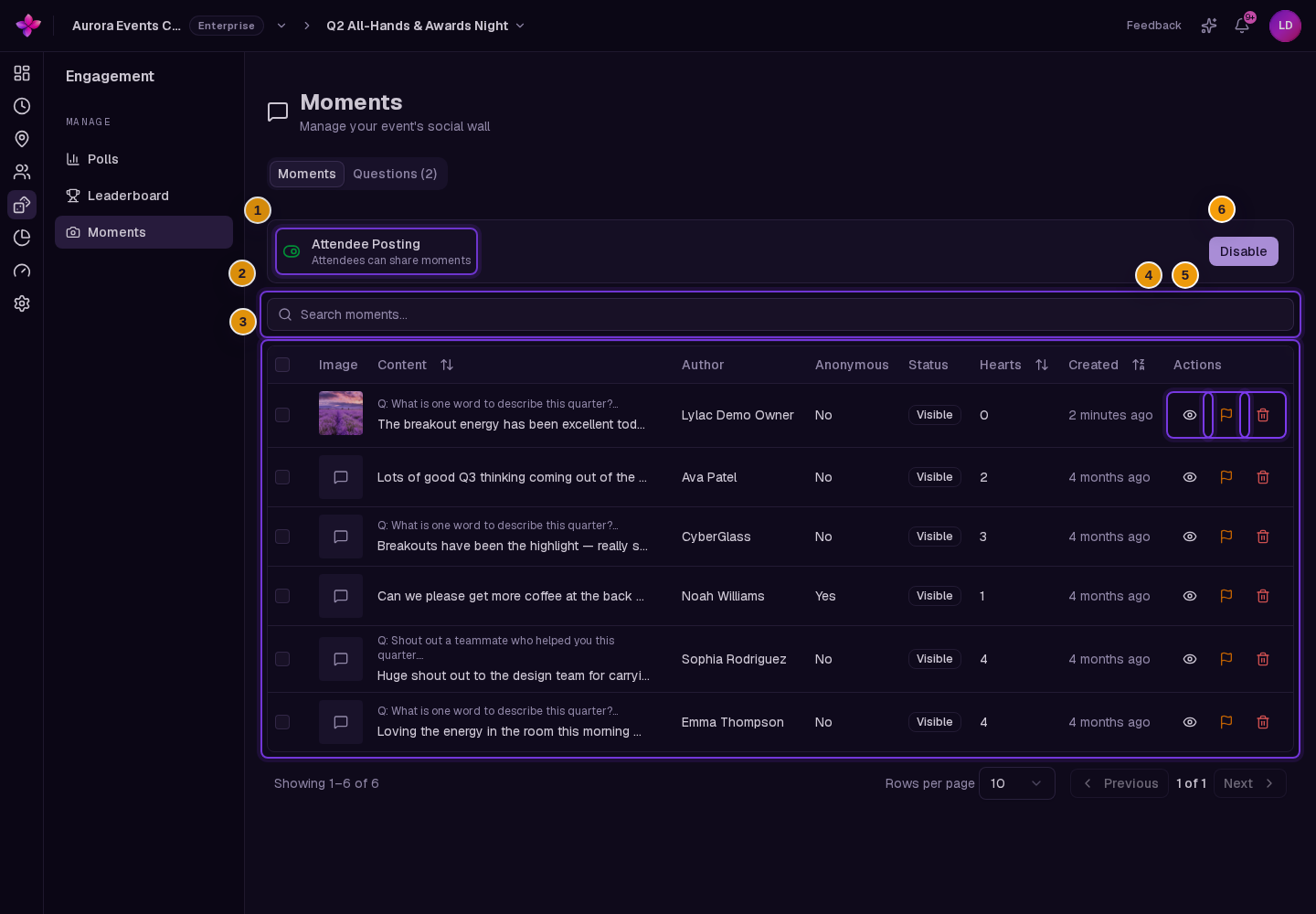Select all moments with header checkbox
The image size is (1316, 914).
282,365
